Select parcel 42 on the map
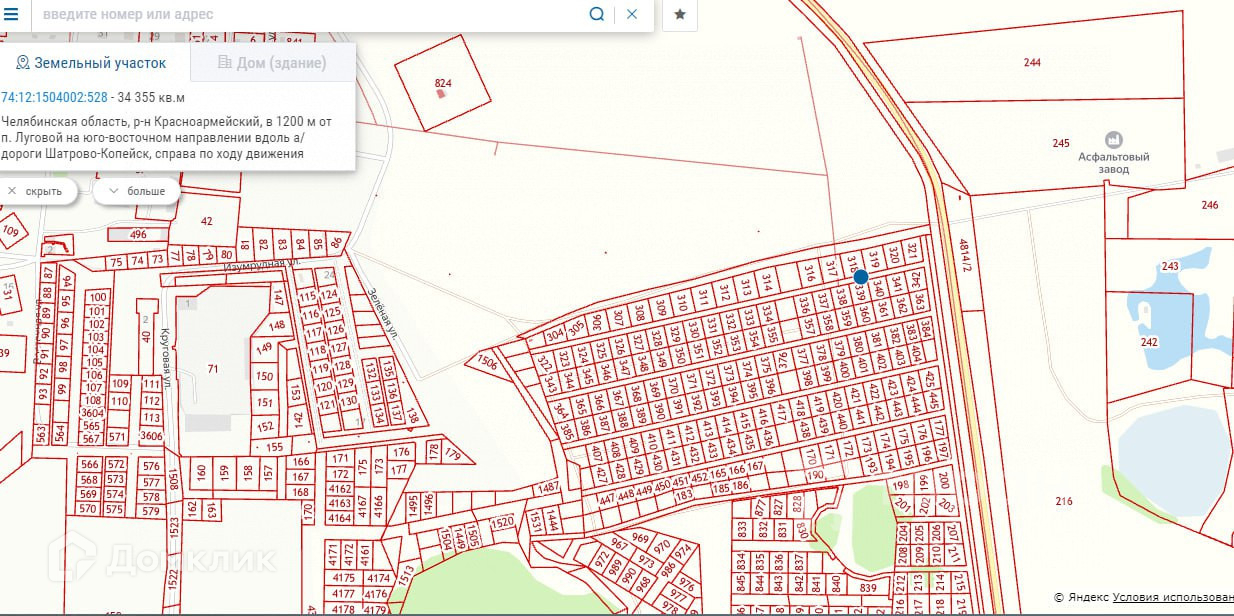The height and width of the screenshot is (616, 1234). [x=207, y=221]
